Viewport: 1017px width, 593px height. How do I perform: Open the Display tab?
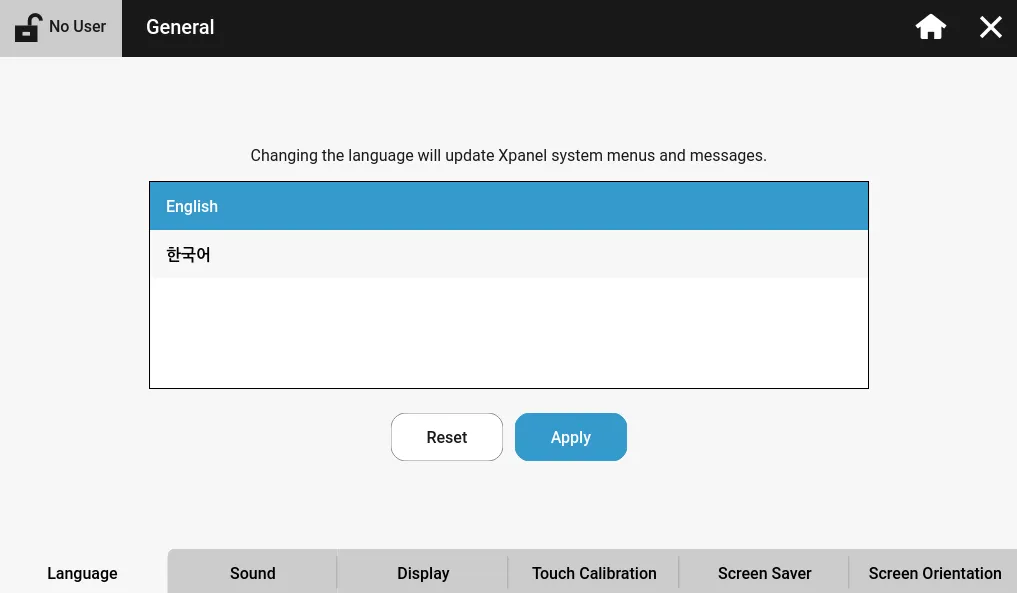pos(423,573)
